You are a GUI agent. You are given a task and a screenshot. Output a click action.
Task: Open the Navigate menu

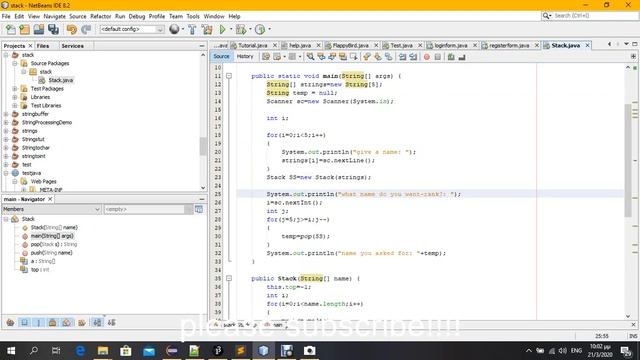54,16
